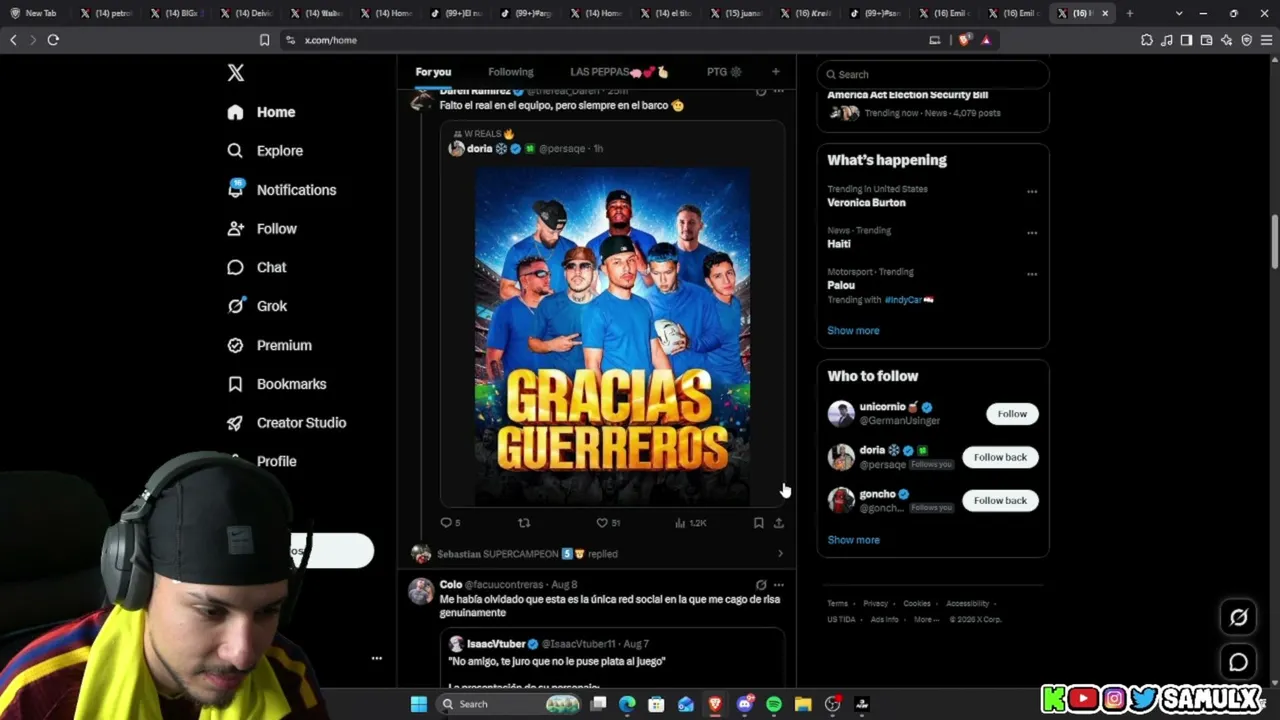This screenshot has width=1280, height=720.
Task: Show more Who to follow suggestions
Action: tap(853, 540)
